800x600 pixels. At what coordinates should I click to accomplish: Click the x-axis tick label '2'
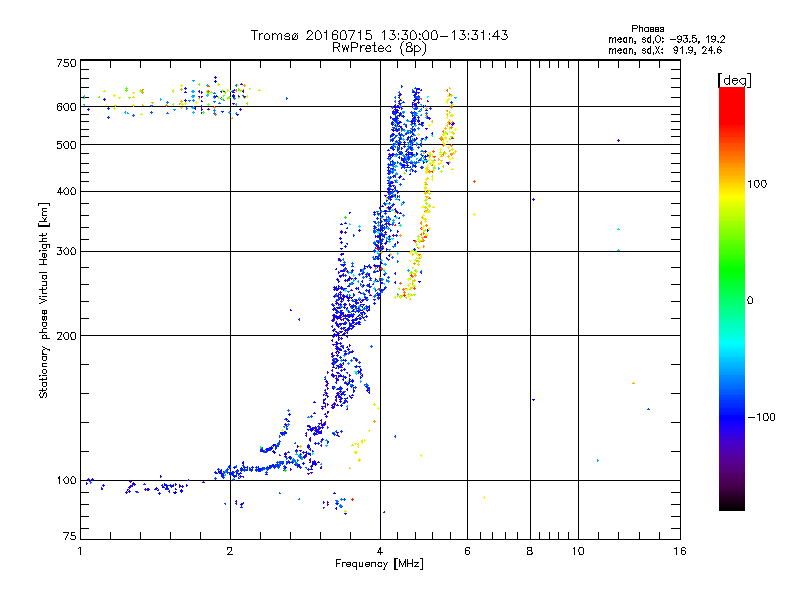[x=230, y=552]
